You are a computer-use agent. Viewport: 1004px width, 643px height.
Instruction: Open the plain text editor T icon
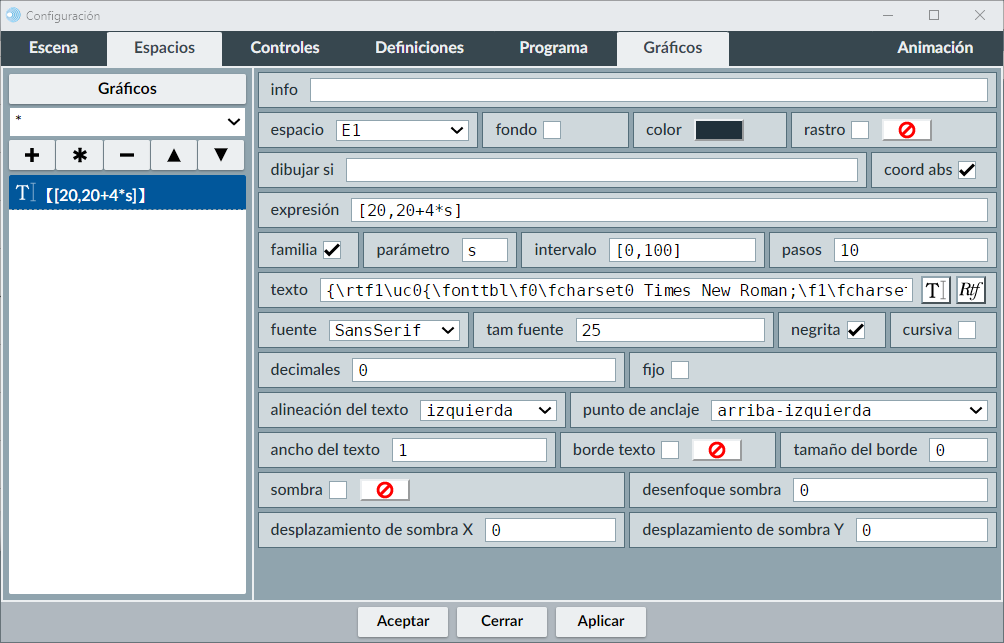click(x=935, y=290)
